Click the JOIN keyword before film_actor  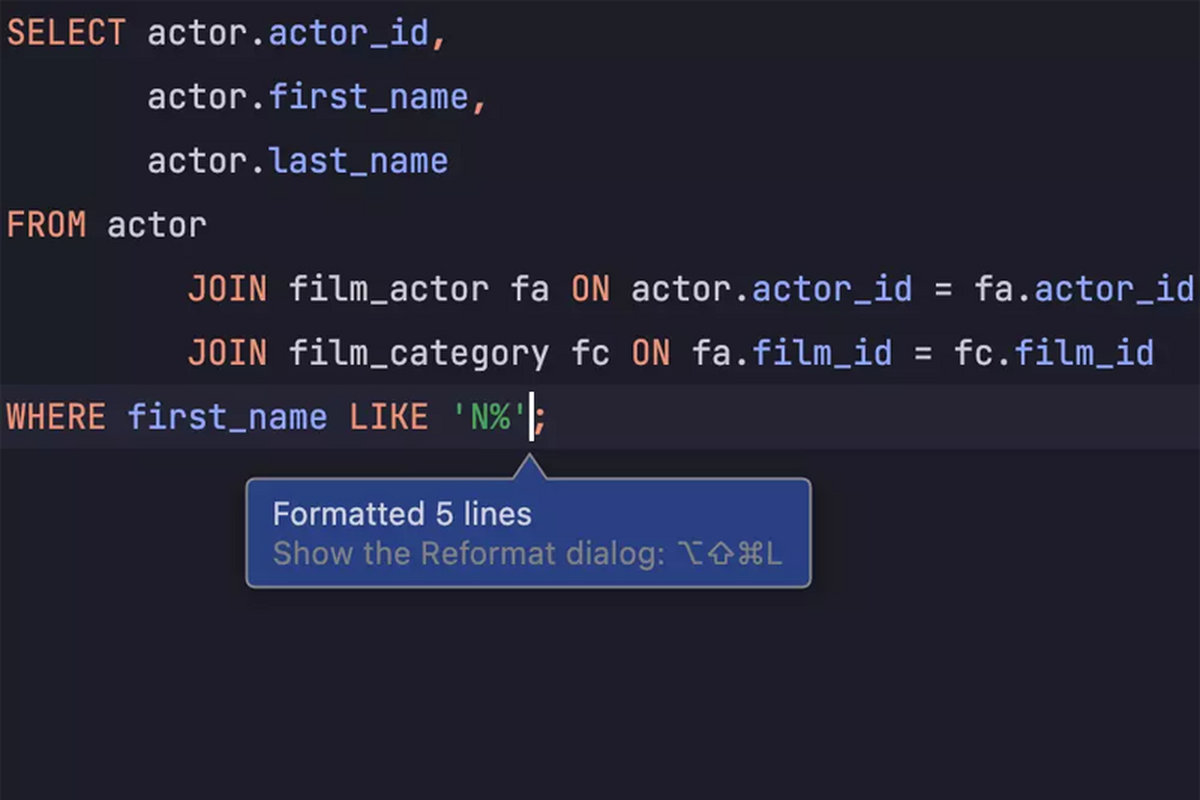(227, 289)
